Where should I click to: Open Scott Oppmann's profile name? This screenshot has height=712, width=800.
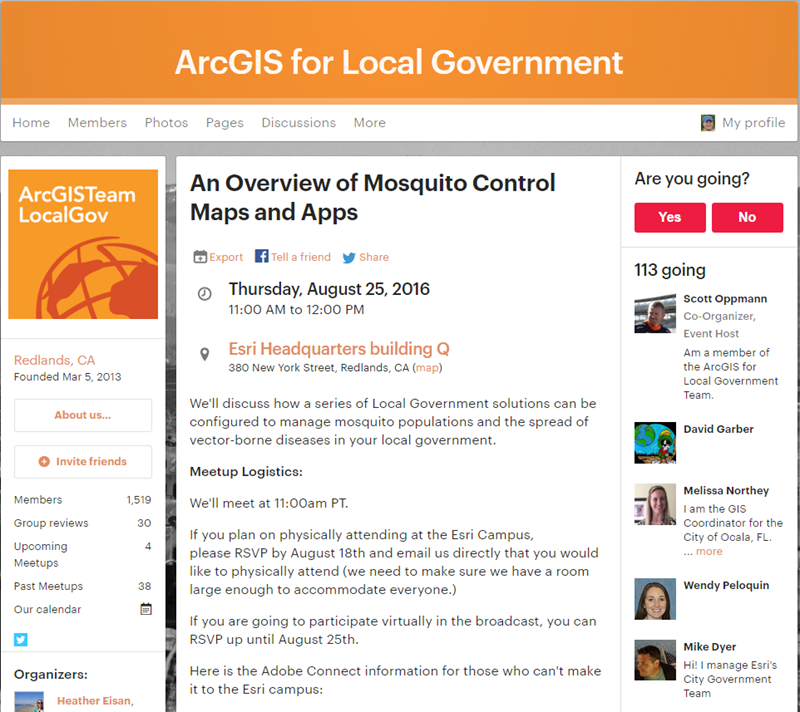(725, 298)
